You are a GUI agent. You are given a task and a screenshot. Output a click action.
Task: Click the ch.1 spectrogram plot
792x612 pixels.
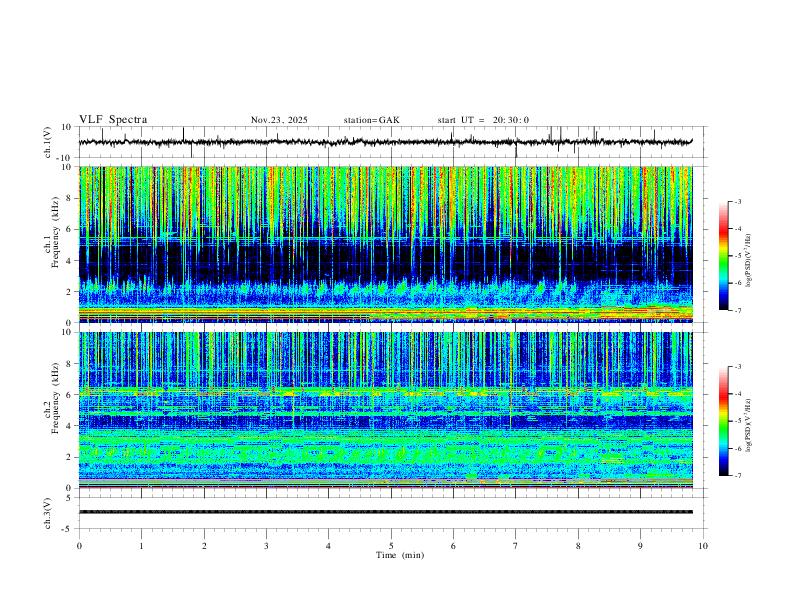pyautogui.click(x=385, y=244)
